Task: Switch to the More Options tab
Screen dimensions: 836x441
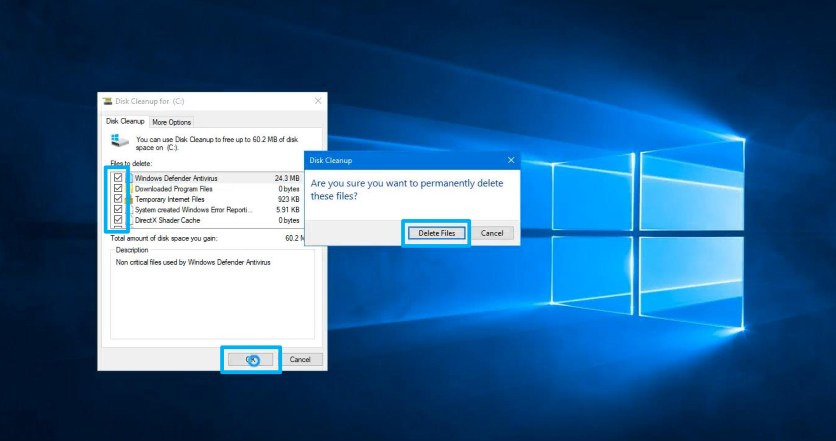Action: pos(172,122)
